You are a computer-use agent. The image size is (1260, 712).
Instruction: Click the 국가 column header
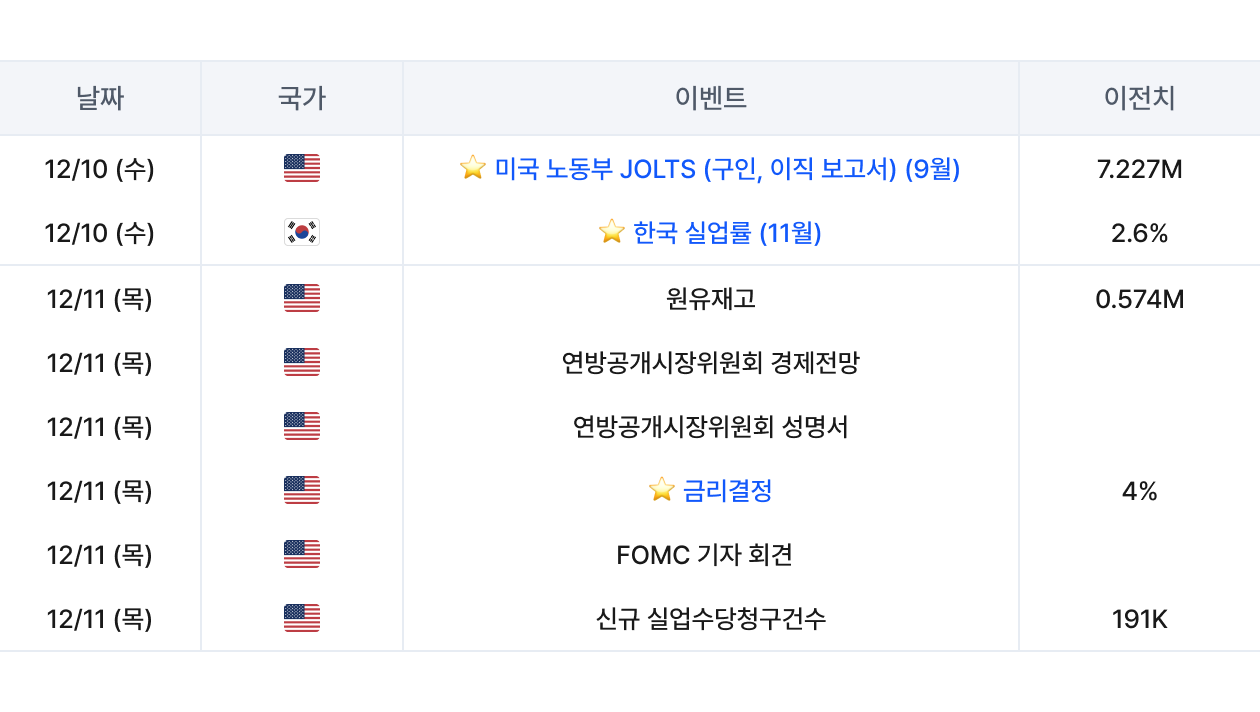coord(301,98)
